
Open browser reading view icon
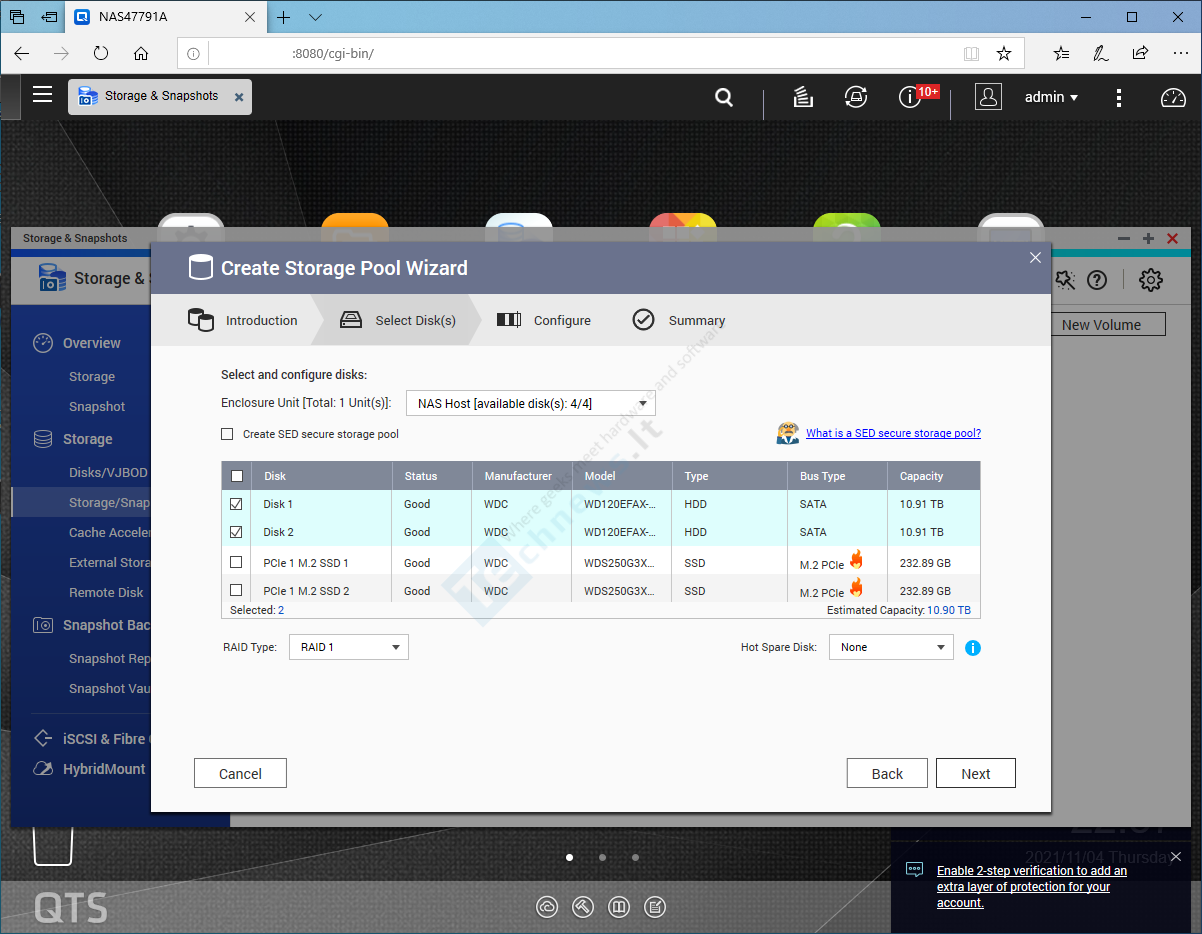pyautogui.click(x=971, y=53)
